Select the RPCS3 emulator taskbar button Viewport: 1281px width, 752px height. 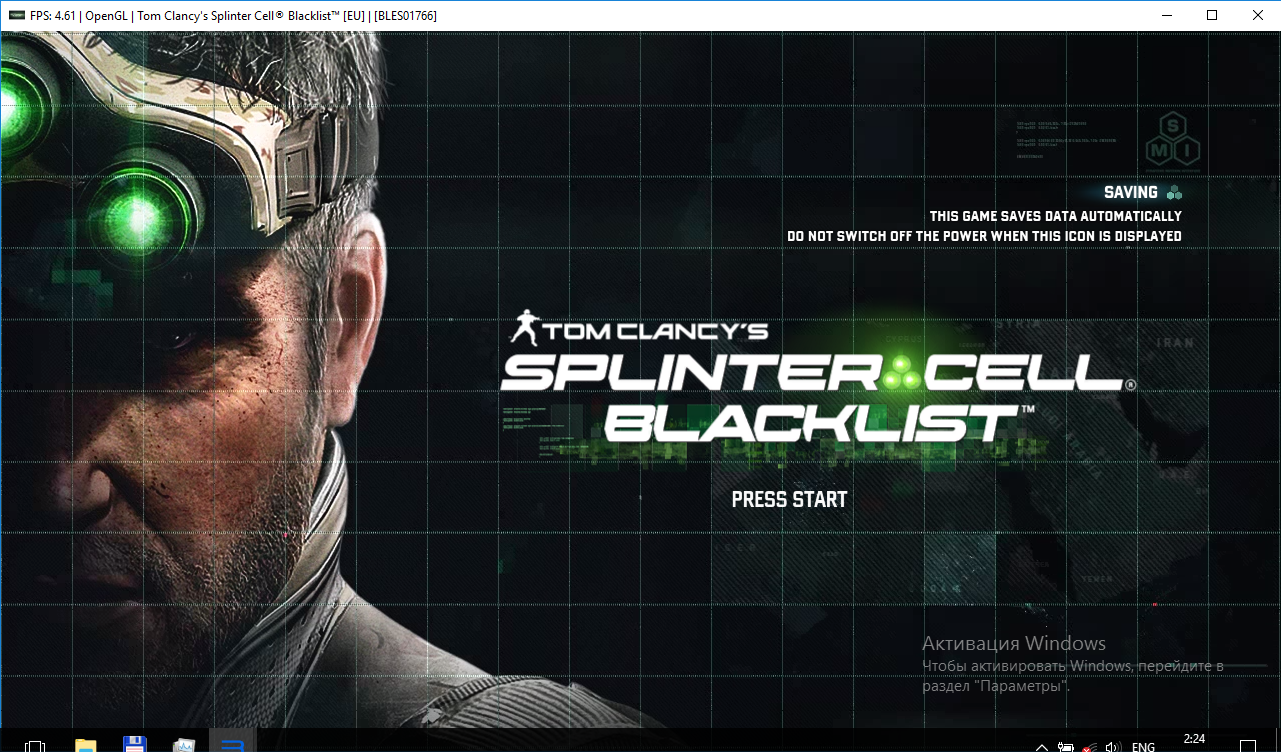coord(233,745)
